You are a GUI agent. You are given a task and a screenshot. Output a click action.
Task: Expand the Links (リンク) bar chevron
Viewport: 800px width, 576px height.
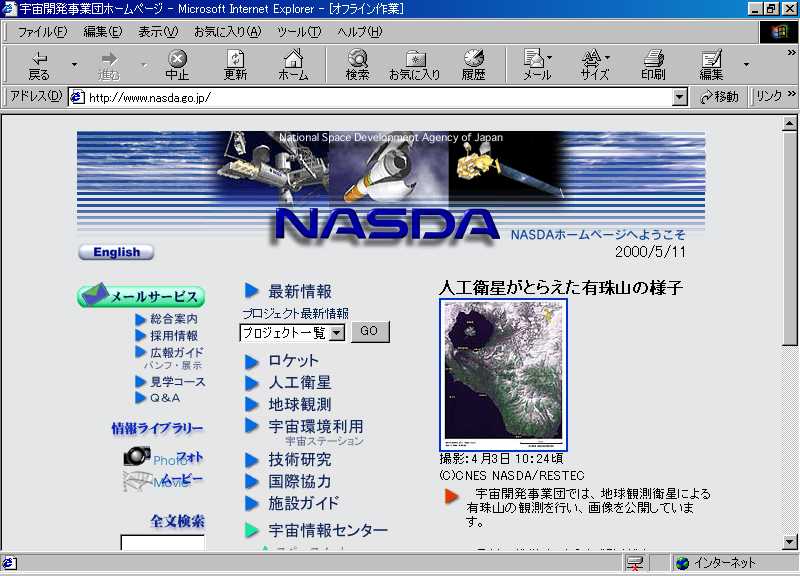(791, 94)
